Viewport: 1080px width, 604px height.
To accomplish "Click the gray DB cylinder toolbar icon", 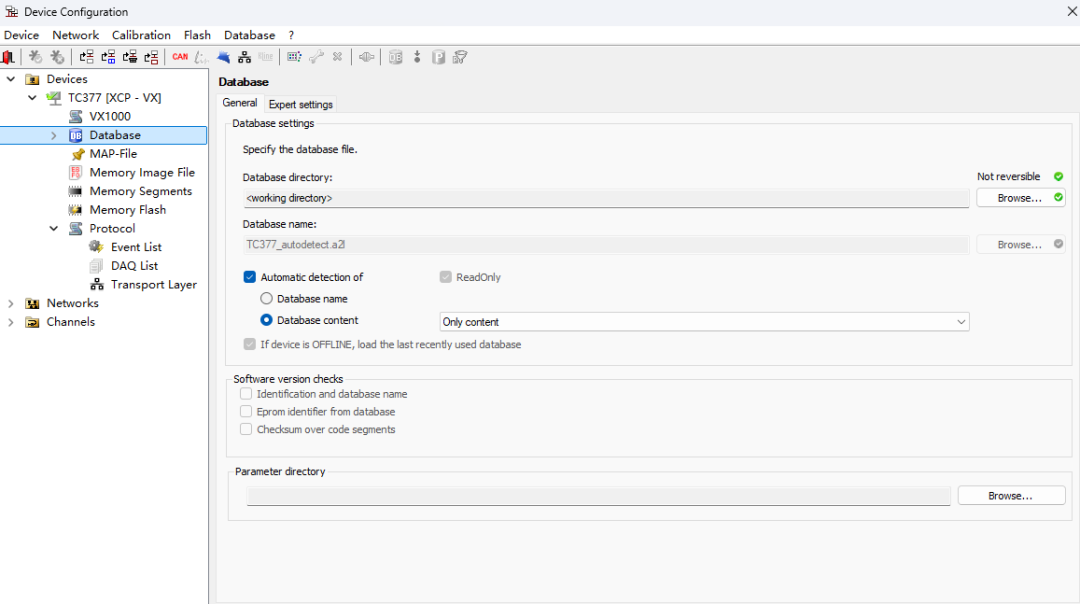I will pyautogui.click(x=395, y=57).
